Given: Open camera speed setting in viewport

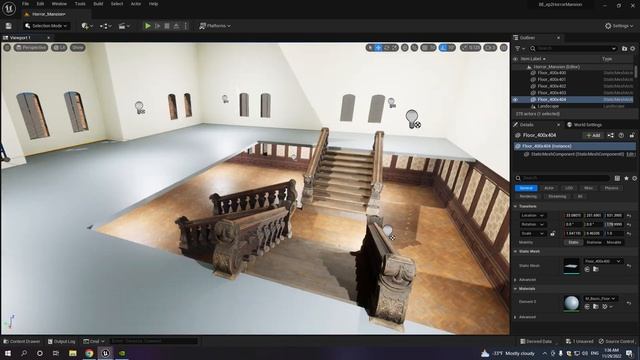Looking at the screenshot, I should coord(490,48).
